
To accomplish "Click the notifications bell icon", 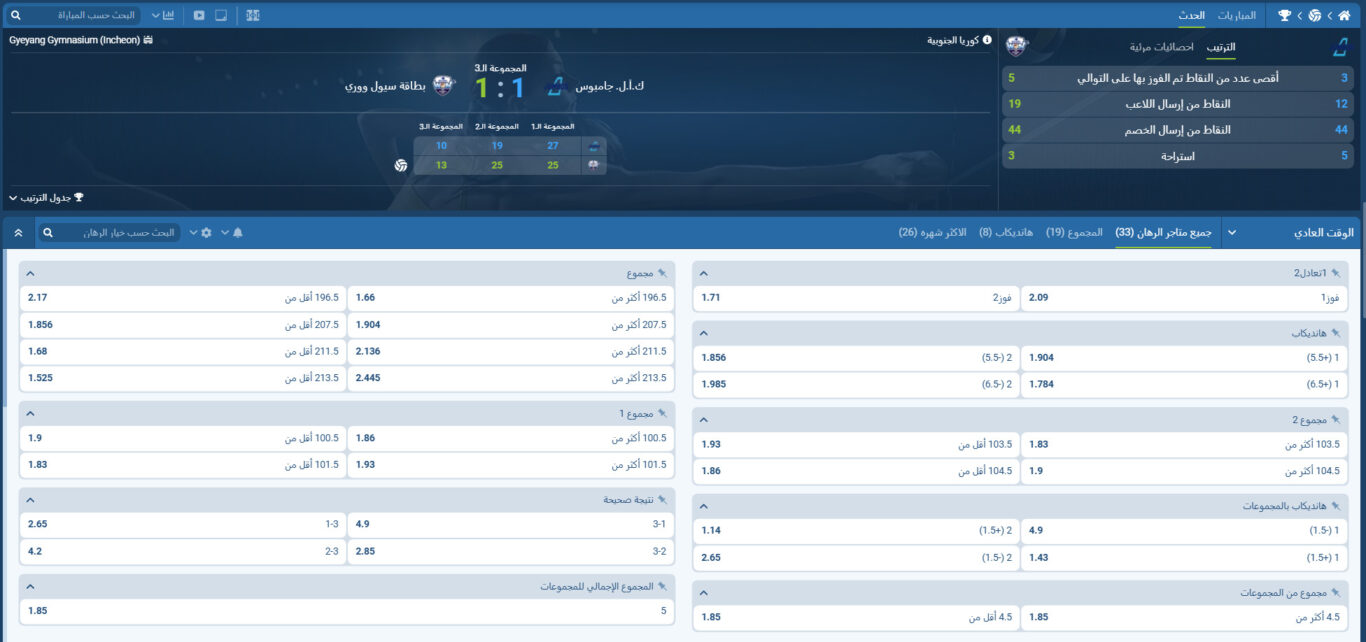I will [x=238, y=233].
